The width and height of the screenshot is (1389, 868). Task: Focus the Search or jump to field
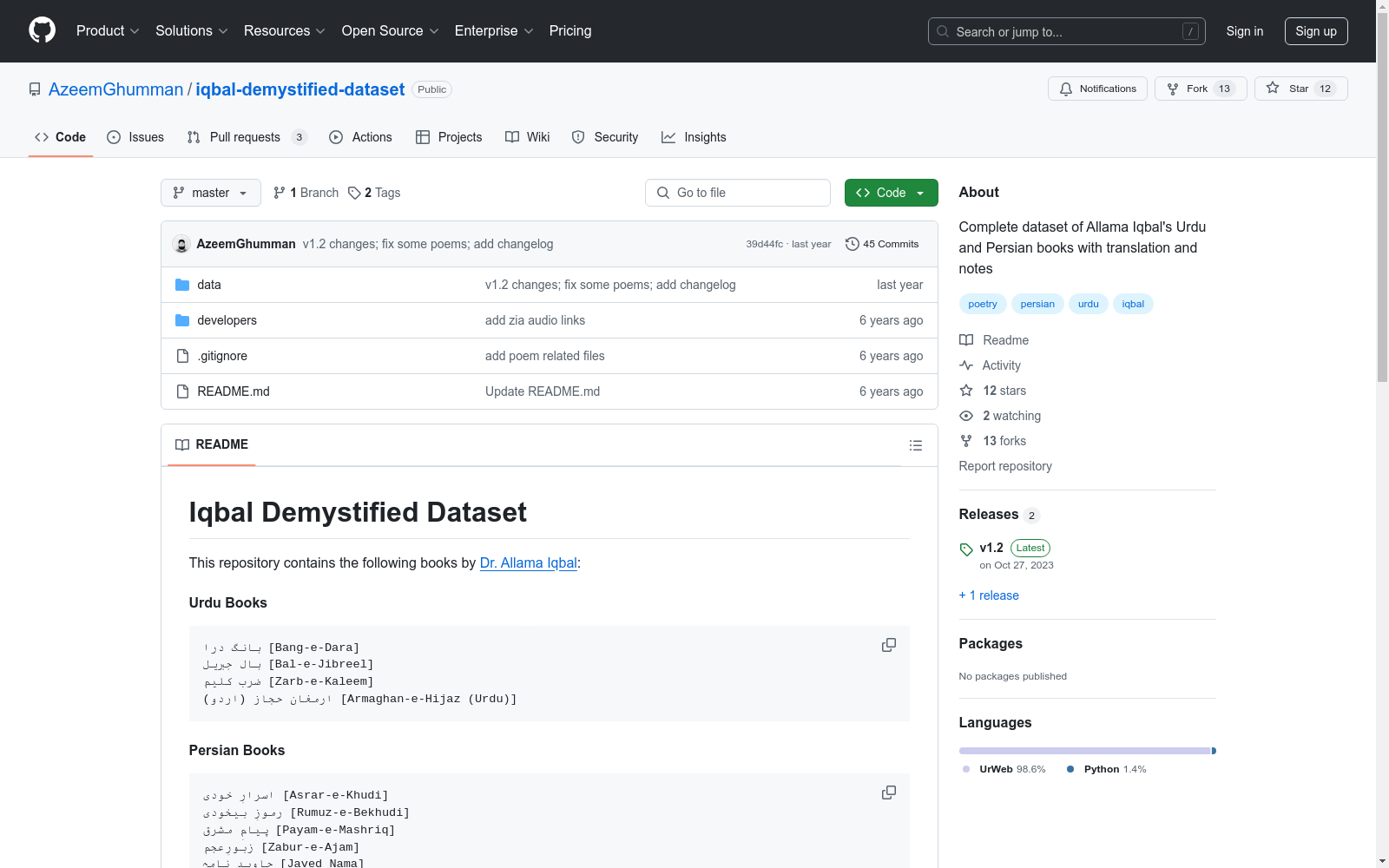tap(1067, 31)
